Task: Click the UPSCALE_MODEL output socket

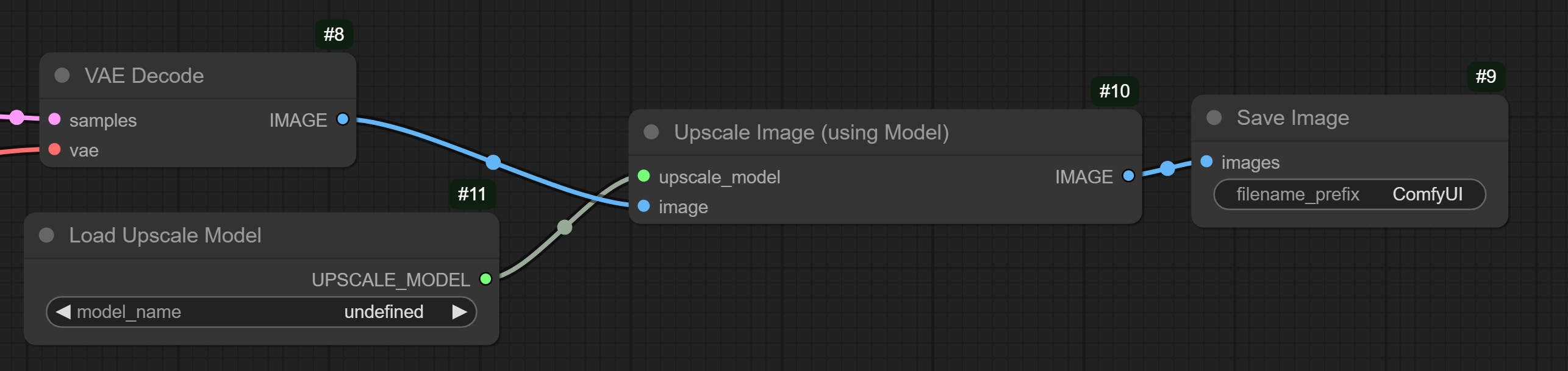Action: pos(485,279)
